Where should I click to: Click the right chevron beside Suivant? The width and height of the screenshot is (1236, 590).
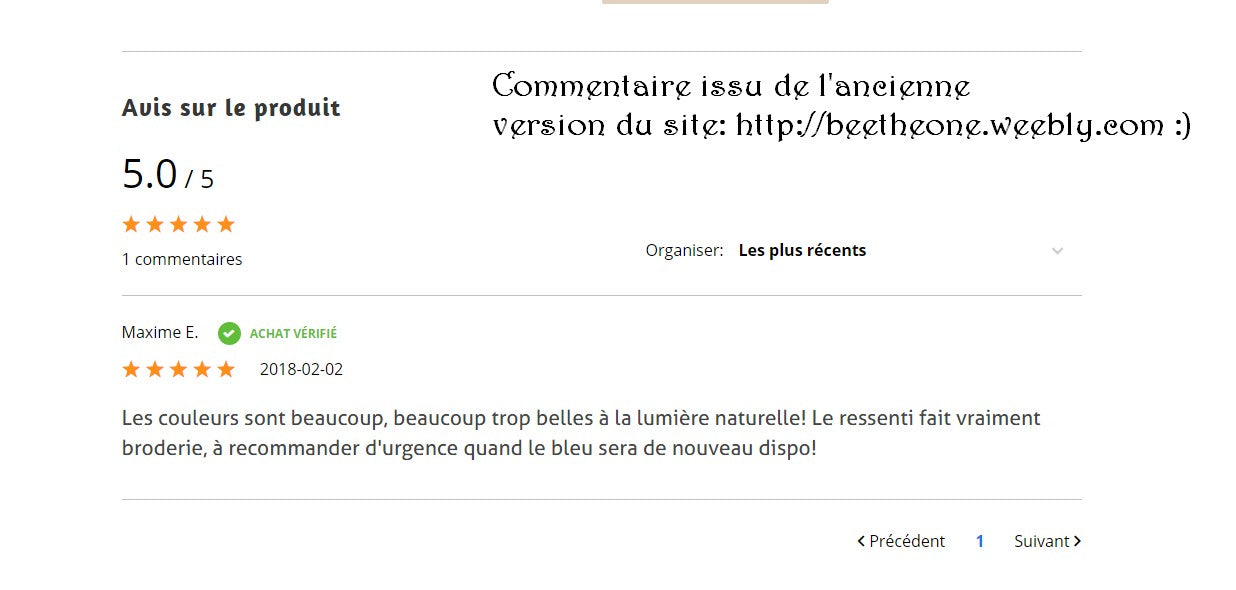pos(1077,541)
